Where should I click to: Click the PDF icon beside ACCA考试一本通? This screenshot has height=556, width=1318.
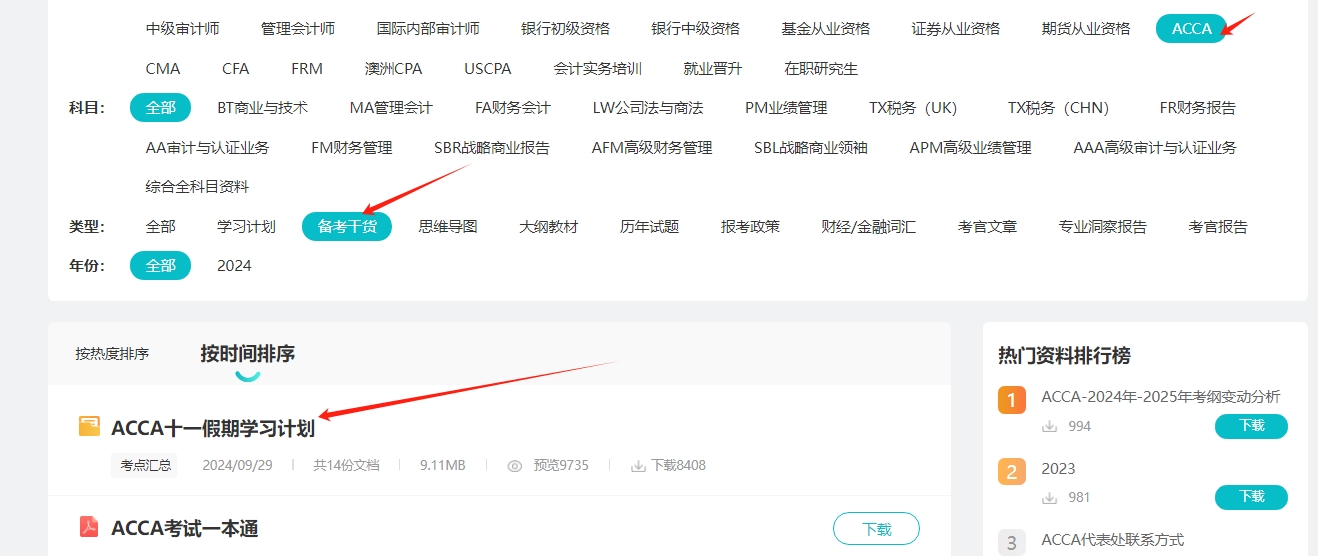pos(90,526)
